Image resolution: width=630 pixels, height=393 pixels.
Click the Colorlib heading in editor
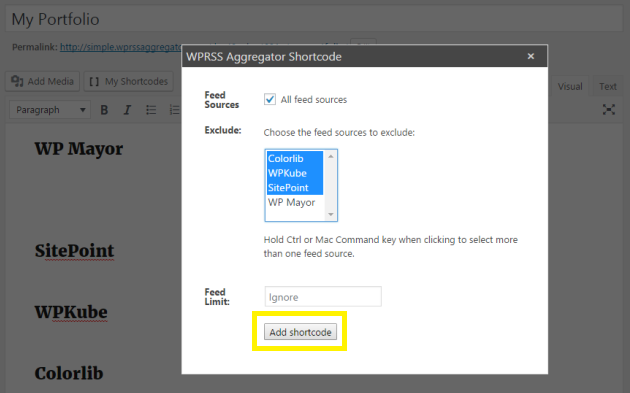[69, 373]
